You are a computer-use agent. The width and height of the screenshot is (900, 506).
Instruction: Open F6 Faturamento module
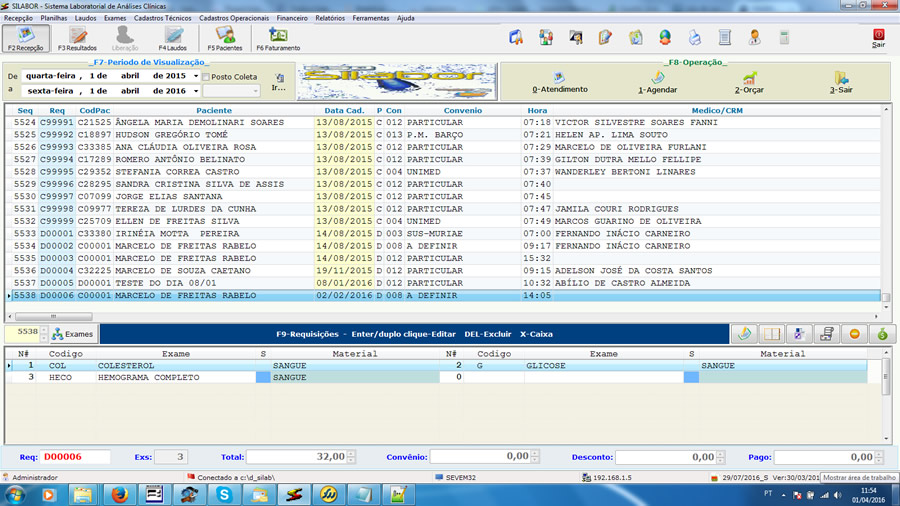point(277,38)
